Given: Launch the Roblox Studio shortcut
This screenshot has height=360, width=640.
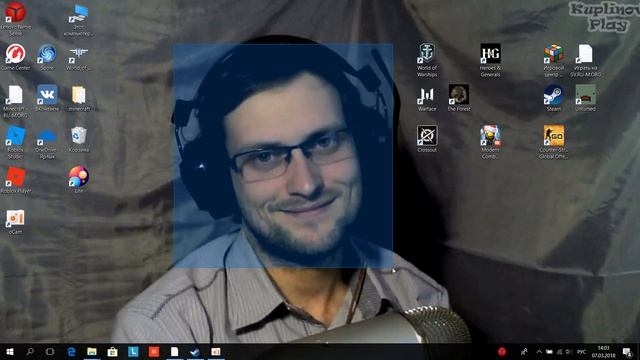Looking at the screenshot, I should (16, 142).
